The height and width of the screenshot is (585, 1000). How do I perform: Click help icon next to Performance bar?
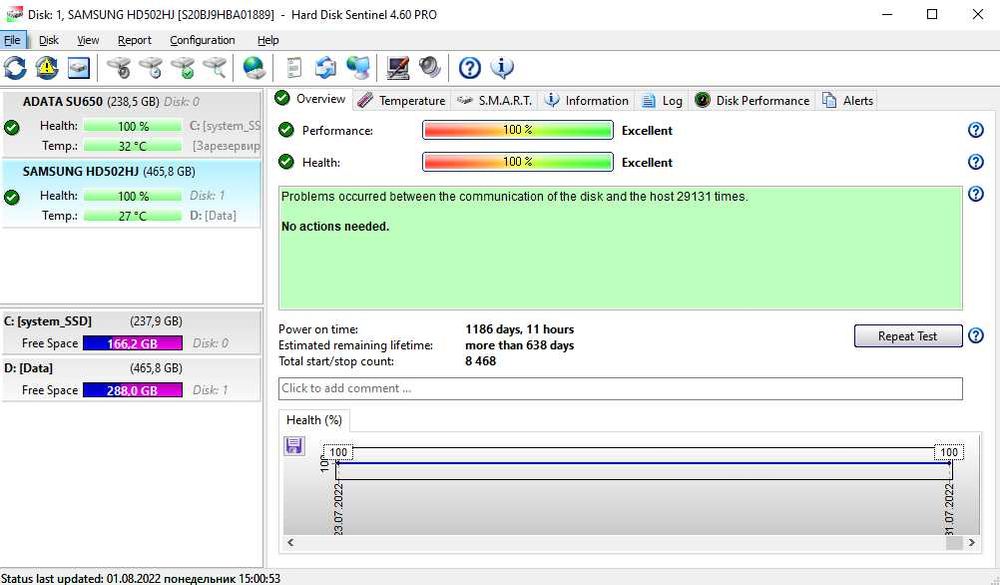tap(976, 130)
